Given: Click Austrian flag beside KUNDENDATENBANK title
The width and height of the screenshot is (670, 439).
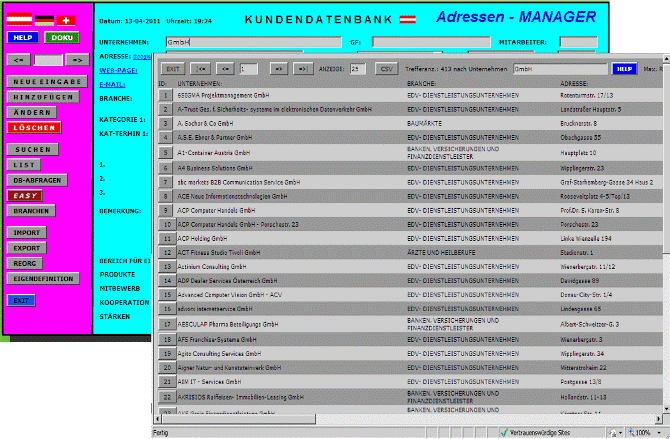Looking at the screenshot, I should (408, 19).
